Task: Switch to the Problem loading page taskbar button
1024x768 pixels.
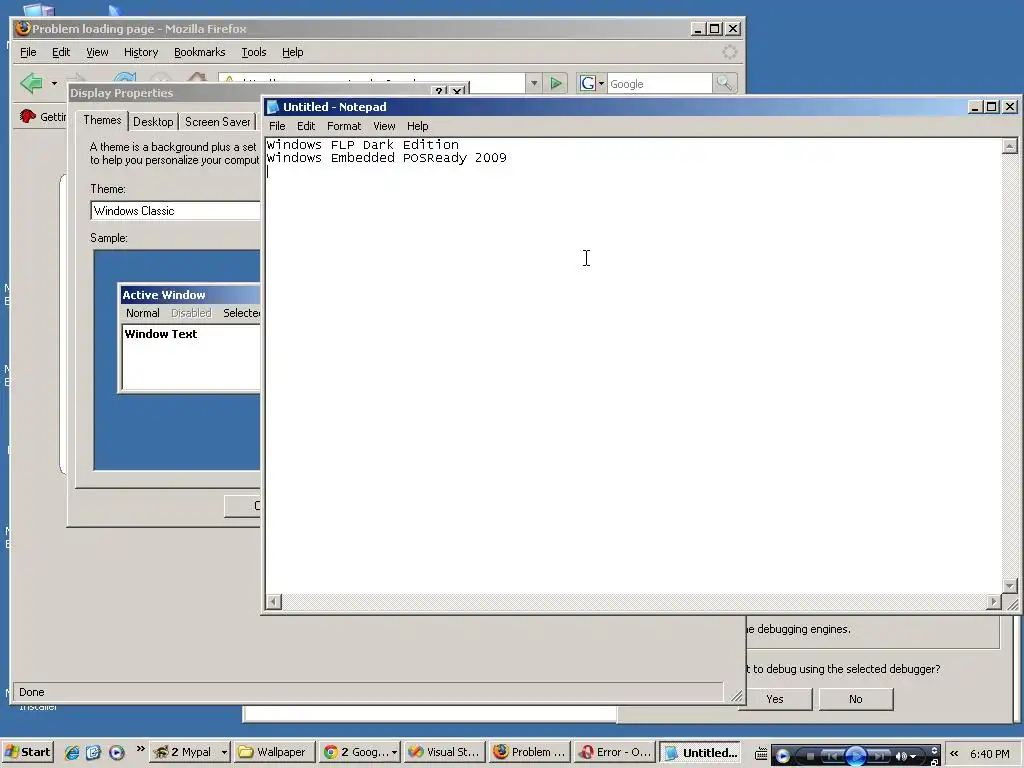Action: [x=530, y=752]
